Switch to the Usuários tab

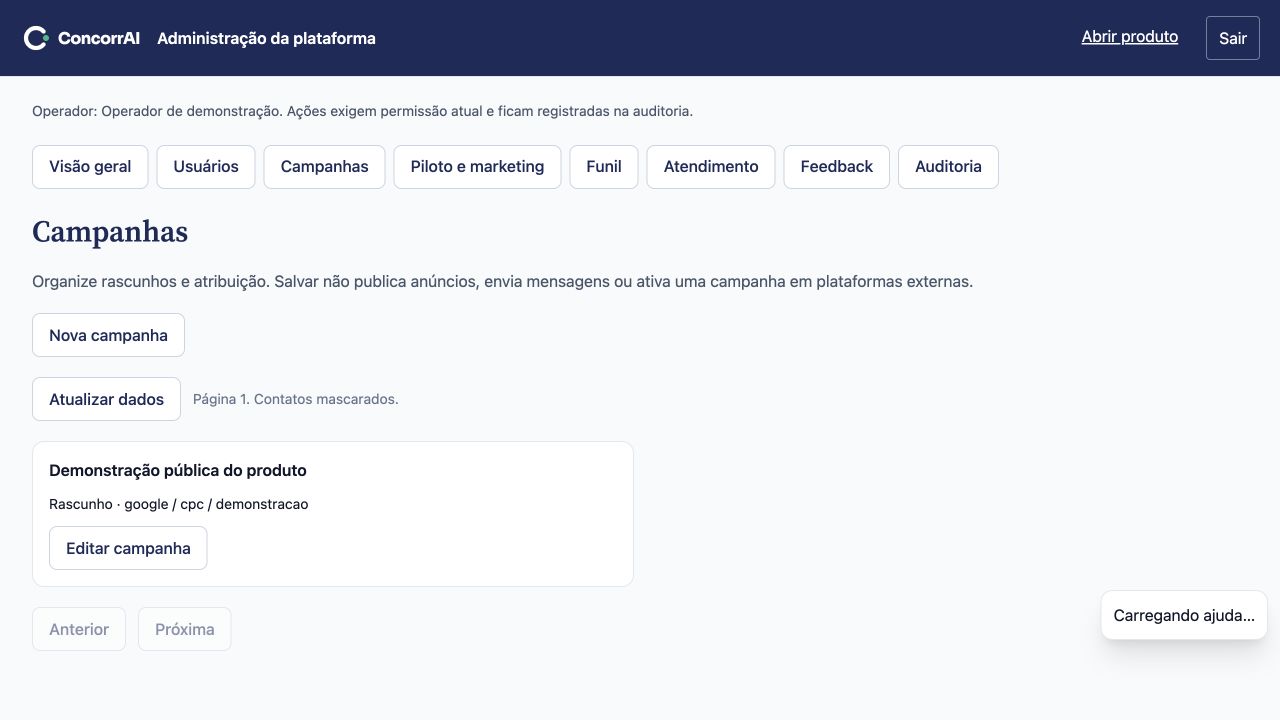[206, 167]
